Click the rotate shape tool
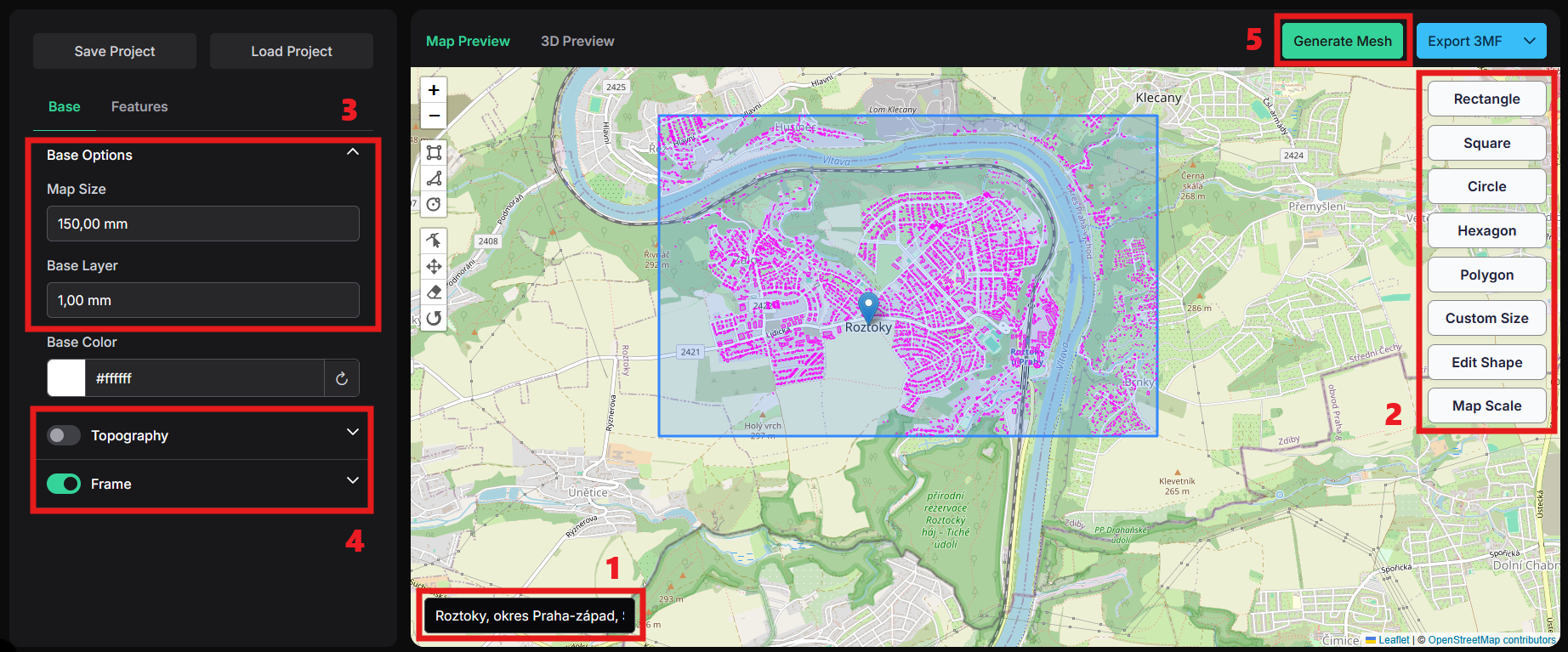 click(x=434, y=318)
